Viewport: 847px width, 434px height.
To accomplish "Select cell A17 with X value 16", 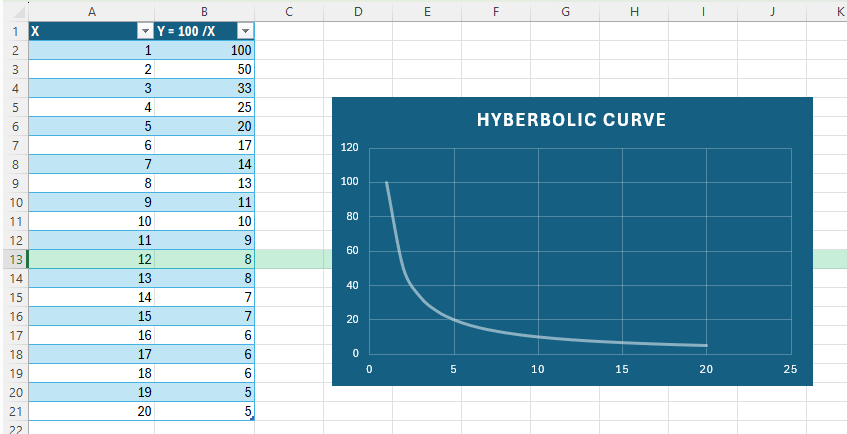I will point(91,335).
